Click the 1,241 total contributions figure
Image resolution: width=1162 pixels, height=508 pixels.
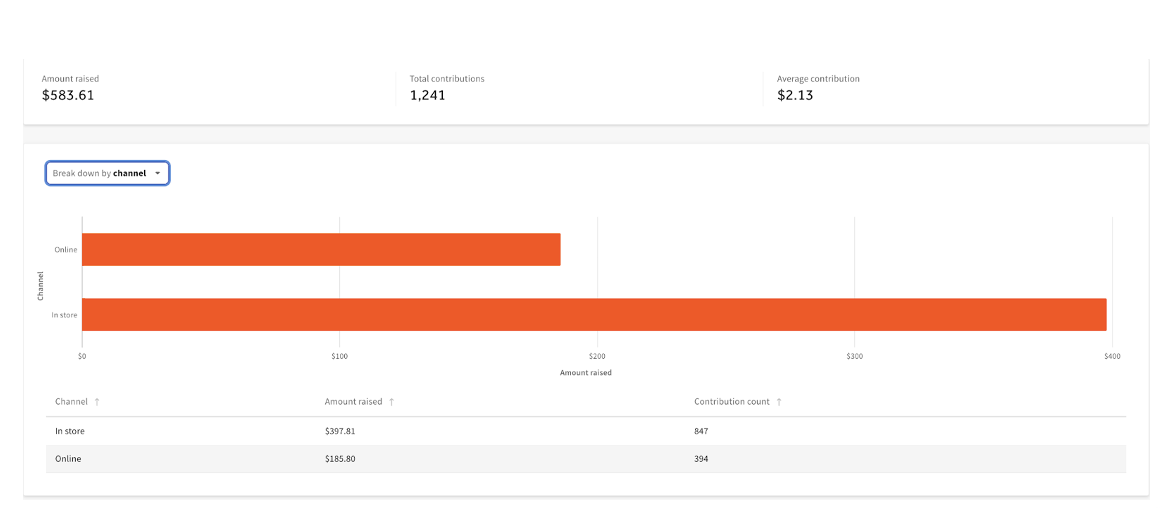click(x=427, y=96)
